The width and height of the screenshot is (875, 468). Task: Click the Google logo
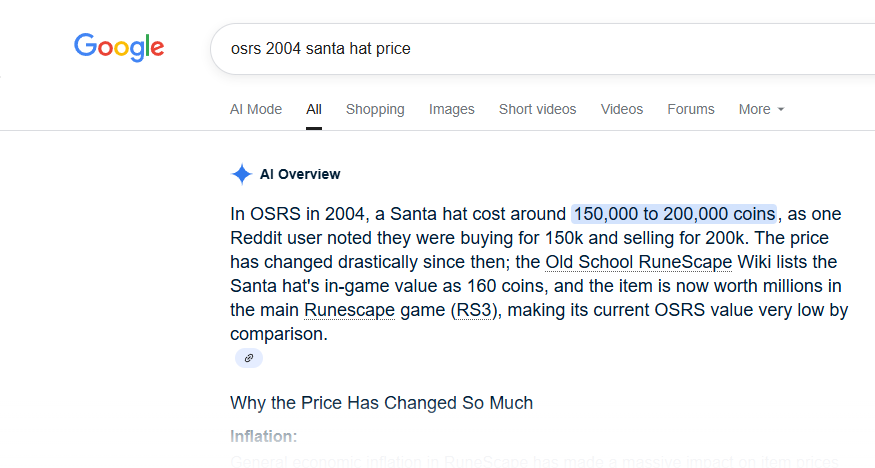[x=119, y=47]
